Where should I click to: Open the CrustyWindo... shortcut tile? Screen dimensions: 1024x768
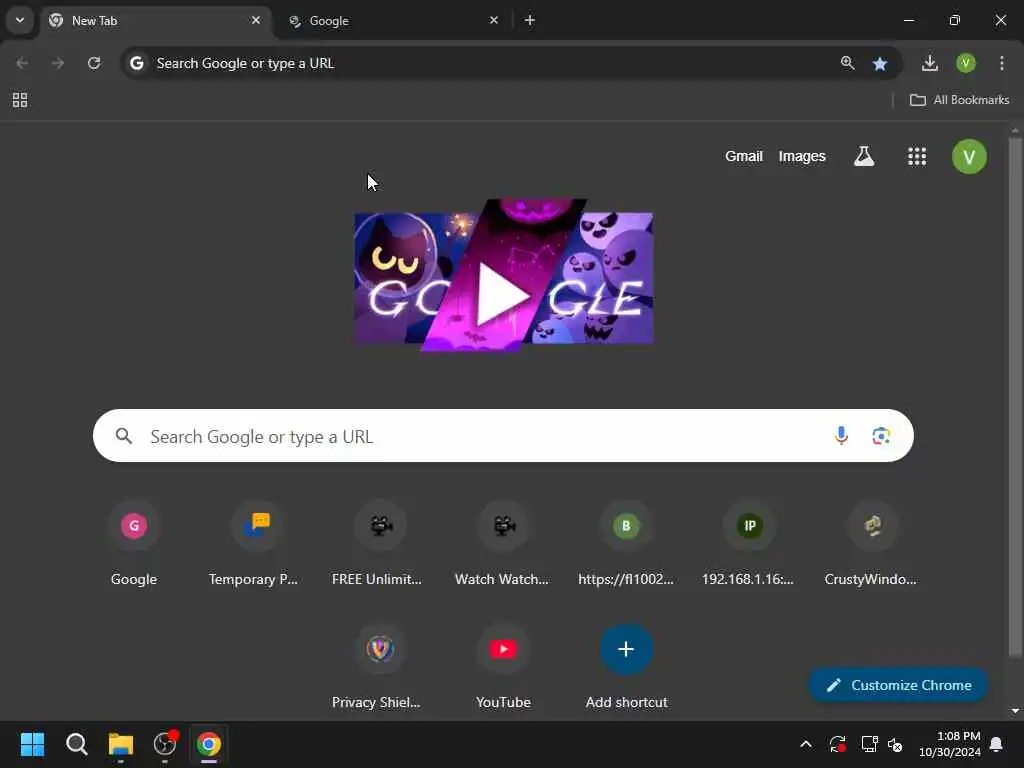(872, 545)
